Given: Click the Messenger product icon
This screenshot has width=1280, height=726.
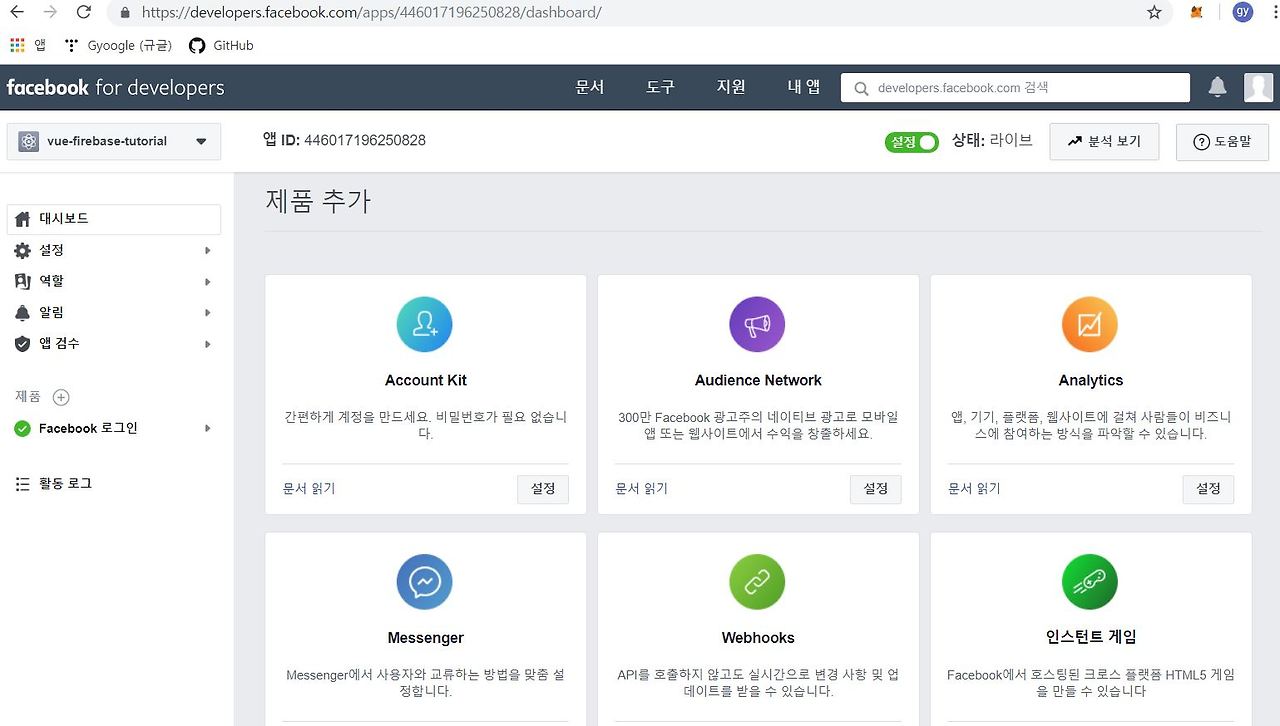Looking at the screenshot, I should 425,582.
